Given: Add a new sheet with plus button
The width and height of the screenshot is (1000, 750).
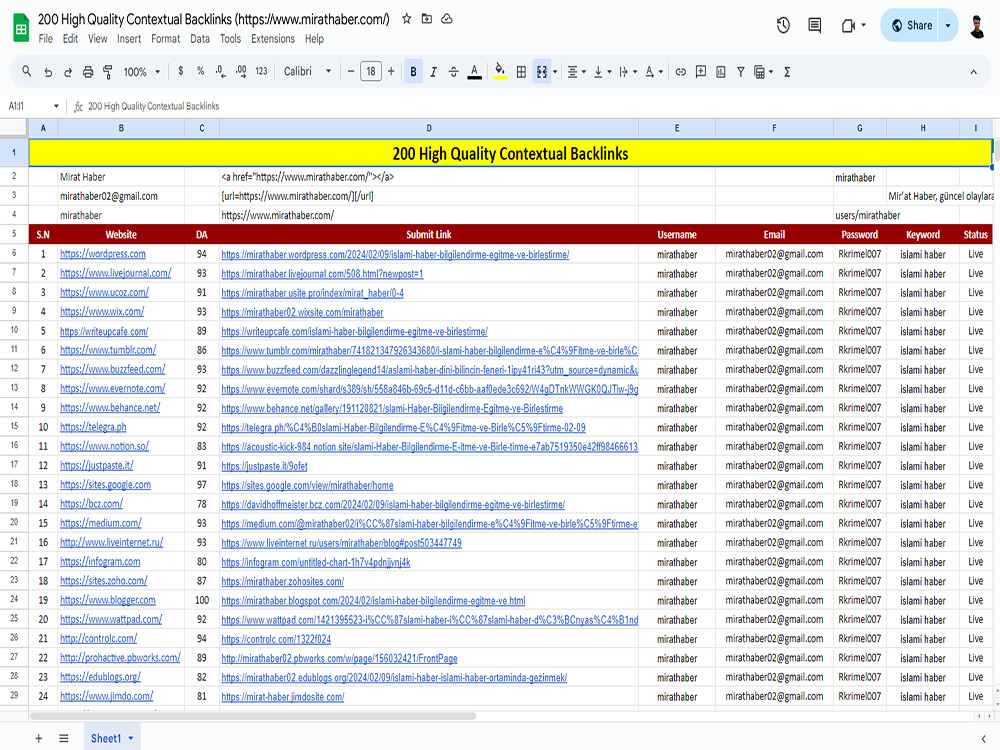Looking at the screenshot, I should [39, 738].
